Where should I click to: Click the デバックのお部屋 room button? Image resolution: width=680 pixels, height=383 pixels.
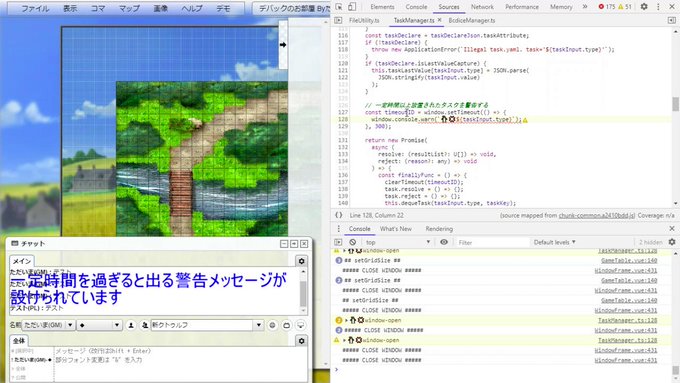292,8
